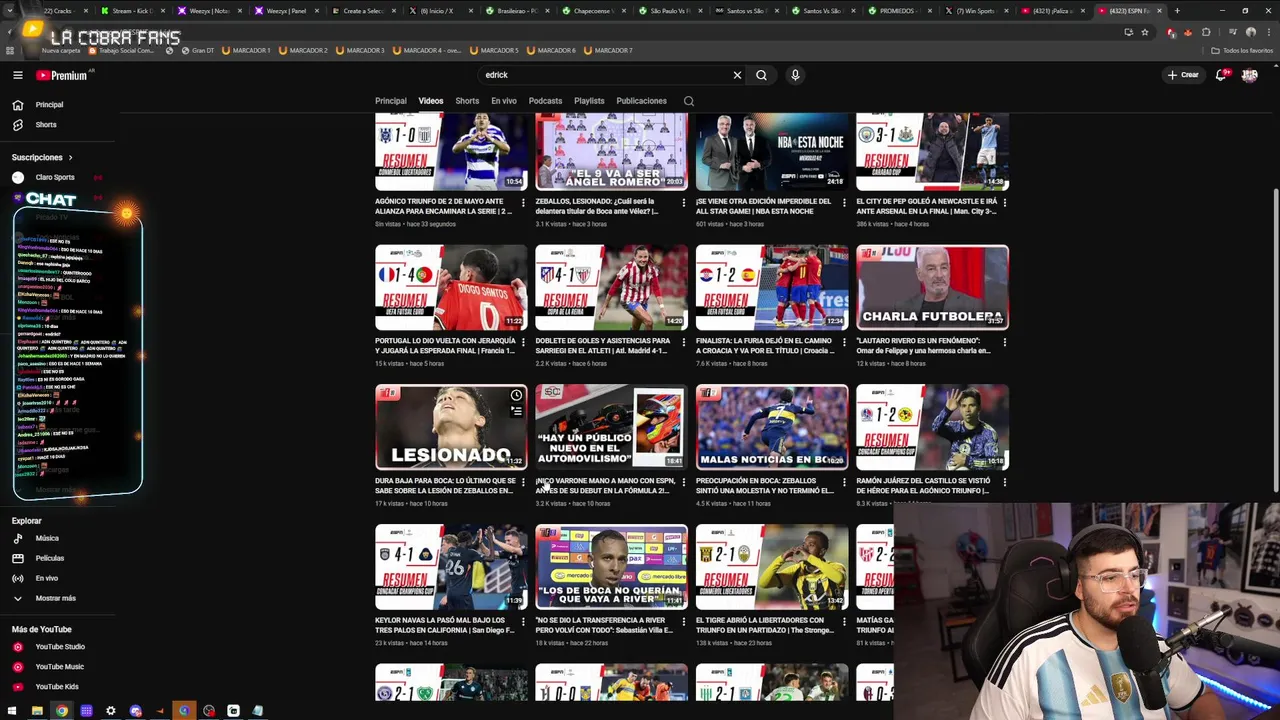Play the MALAS NOTICIAS EN BOCA thumbnail
This screenshot has width=1280, height=720.
772,427
